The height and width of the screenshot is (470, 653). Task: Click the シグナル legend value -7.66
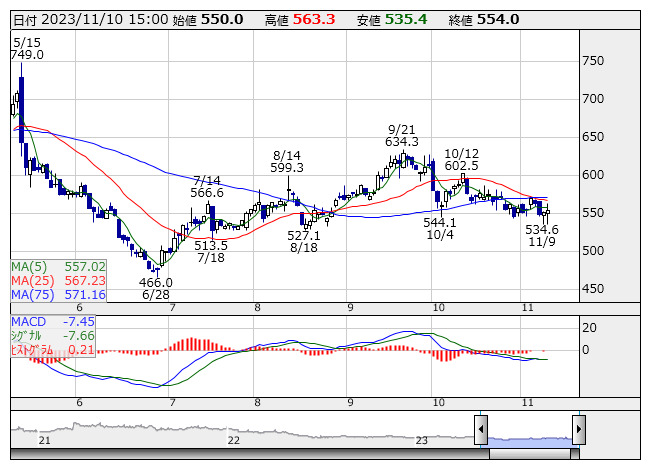pos(79,336)
